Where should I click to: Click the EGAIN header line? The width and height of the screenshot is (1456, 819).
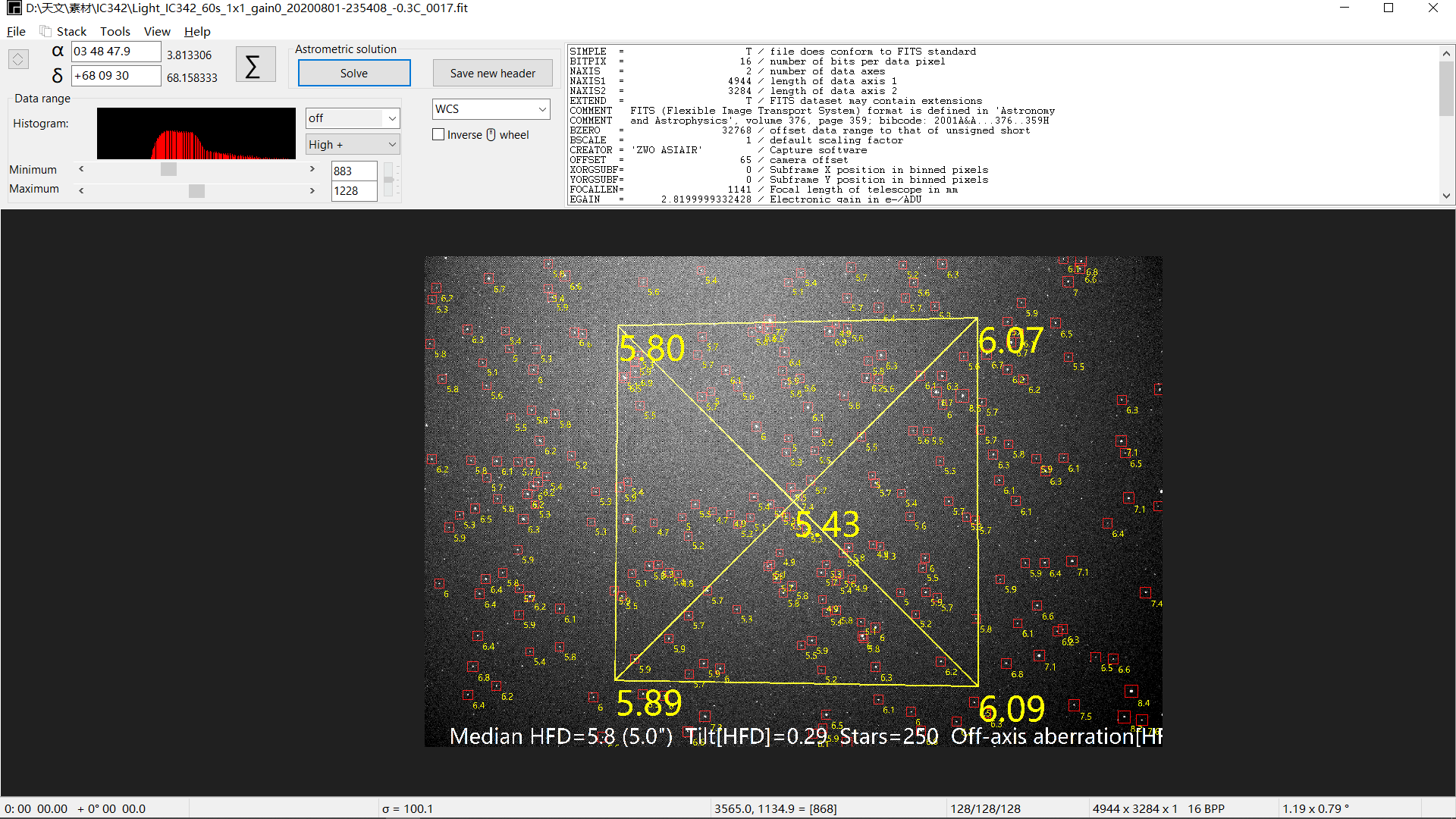point(745,199)
